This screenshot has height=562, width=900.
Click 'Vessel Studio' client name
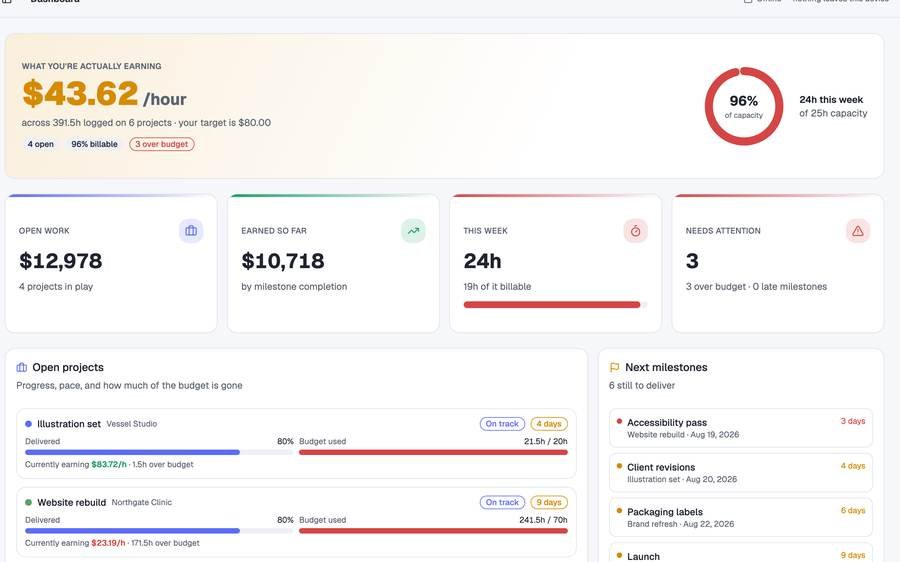click(x=131, y=424)
